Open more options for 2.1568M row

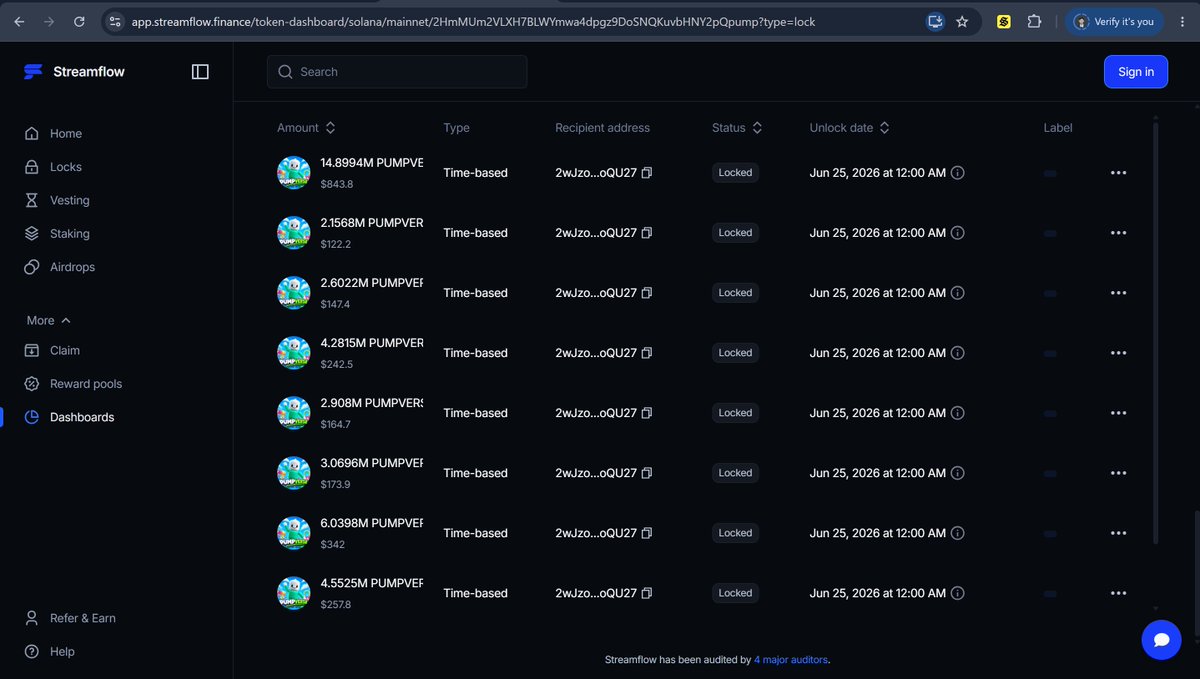[1118, 233]
